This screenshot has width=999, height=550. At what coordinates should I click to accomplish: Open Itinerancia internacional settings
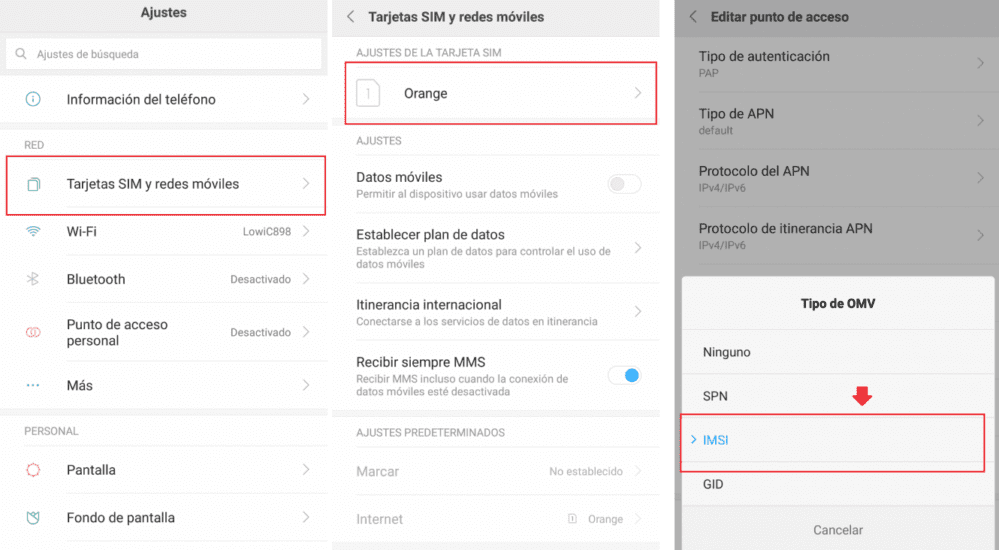click(496, 312)
